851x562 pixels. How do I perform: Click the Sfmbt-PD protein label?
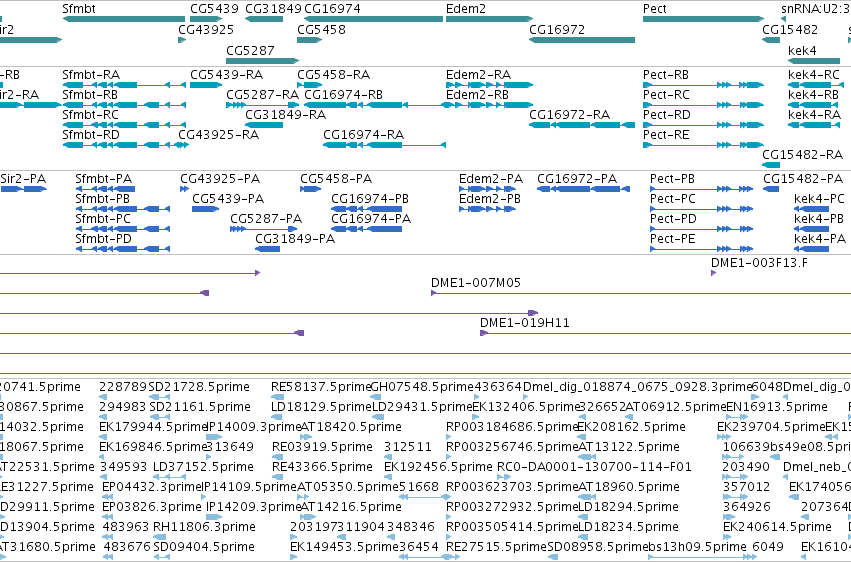point(104,239)
